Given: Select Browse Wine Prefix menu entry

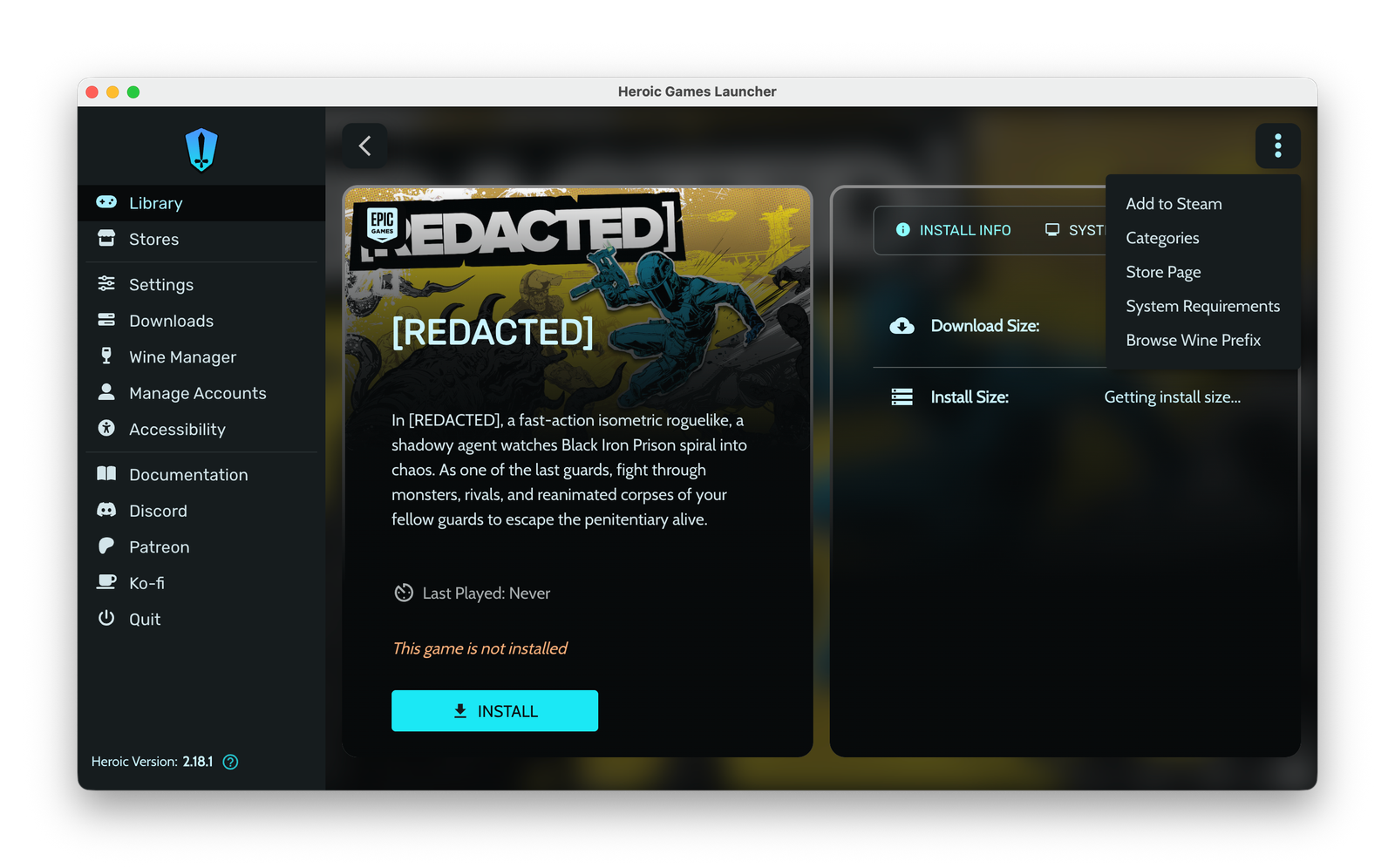Looking at the screenshot, I should coord(1193,340).
